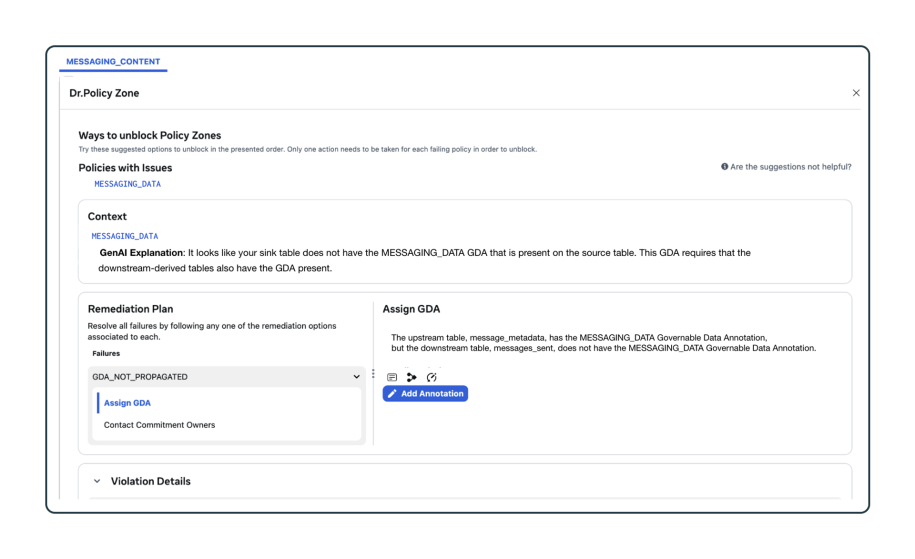Click 'Are the suggestions not helpful?' link
This screenshot has height=559, width=915.
(x=791, y=167)
